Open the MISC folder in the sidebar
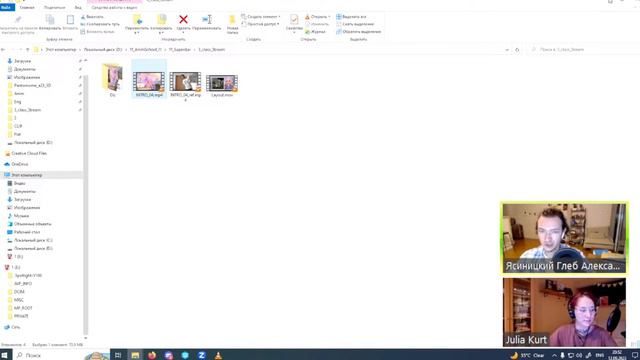The width and height of the screenshot is (640, 360). pyautogui.click(x=19, y=300)
